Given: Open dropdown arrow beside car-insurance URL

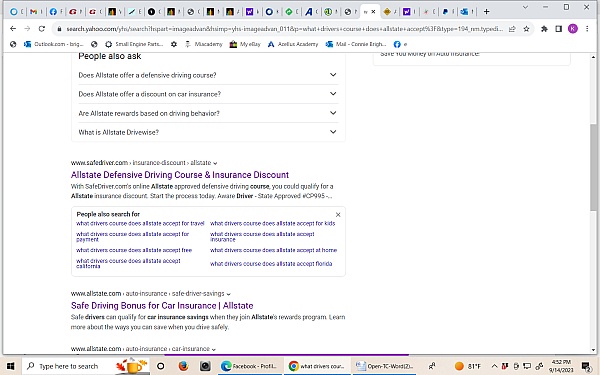Looking at the screenshot, I should tap(214, 349).
